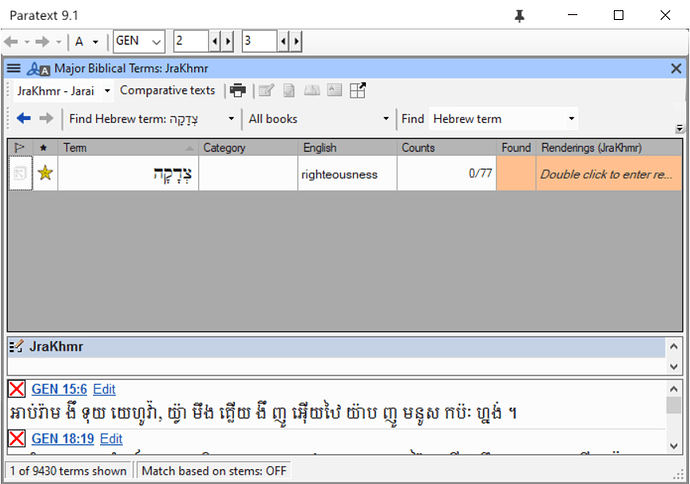This screenshot has height=484, width=690.
Task: Sort by the Counts column header
Action: tap(447, 147)
